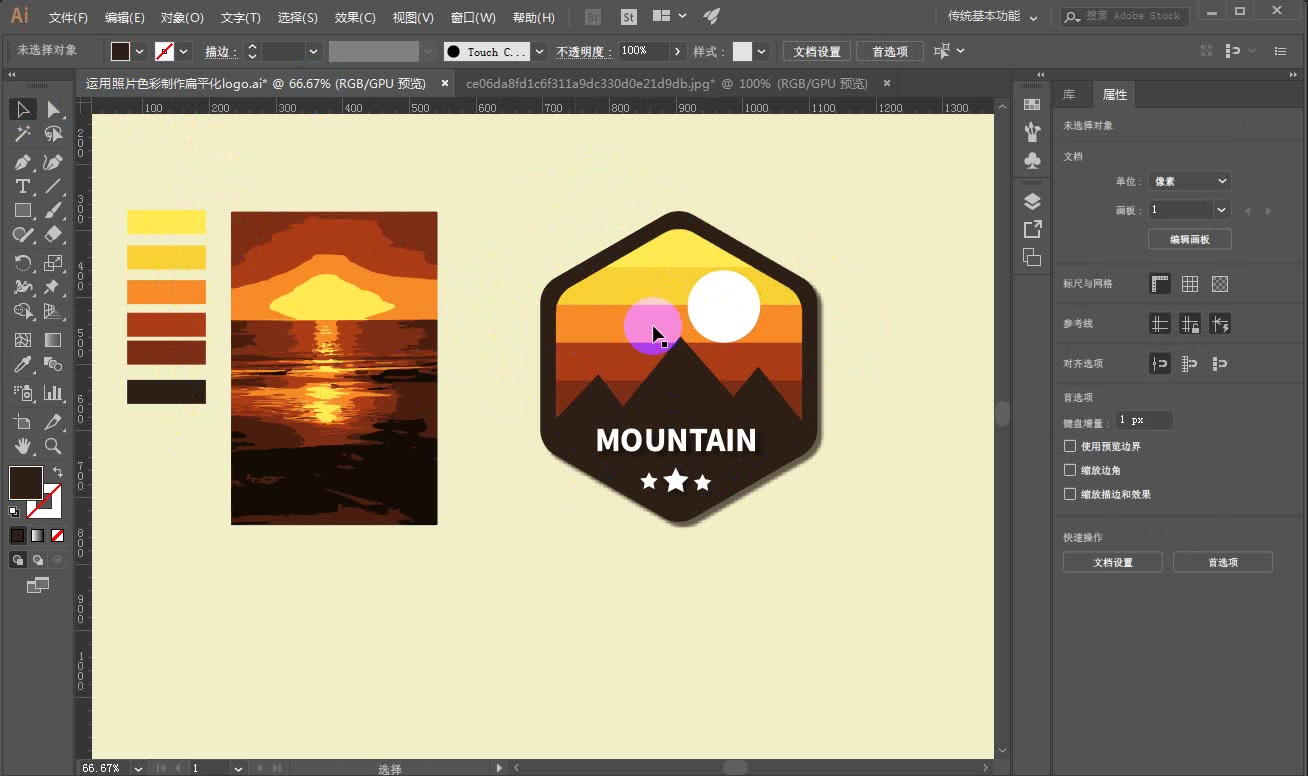
Task: Select the Lasso tool
Action: click(x=53, y=134)
